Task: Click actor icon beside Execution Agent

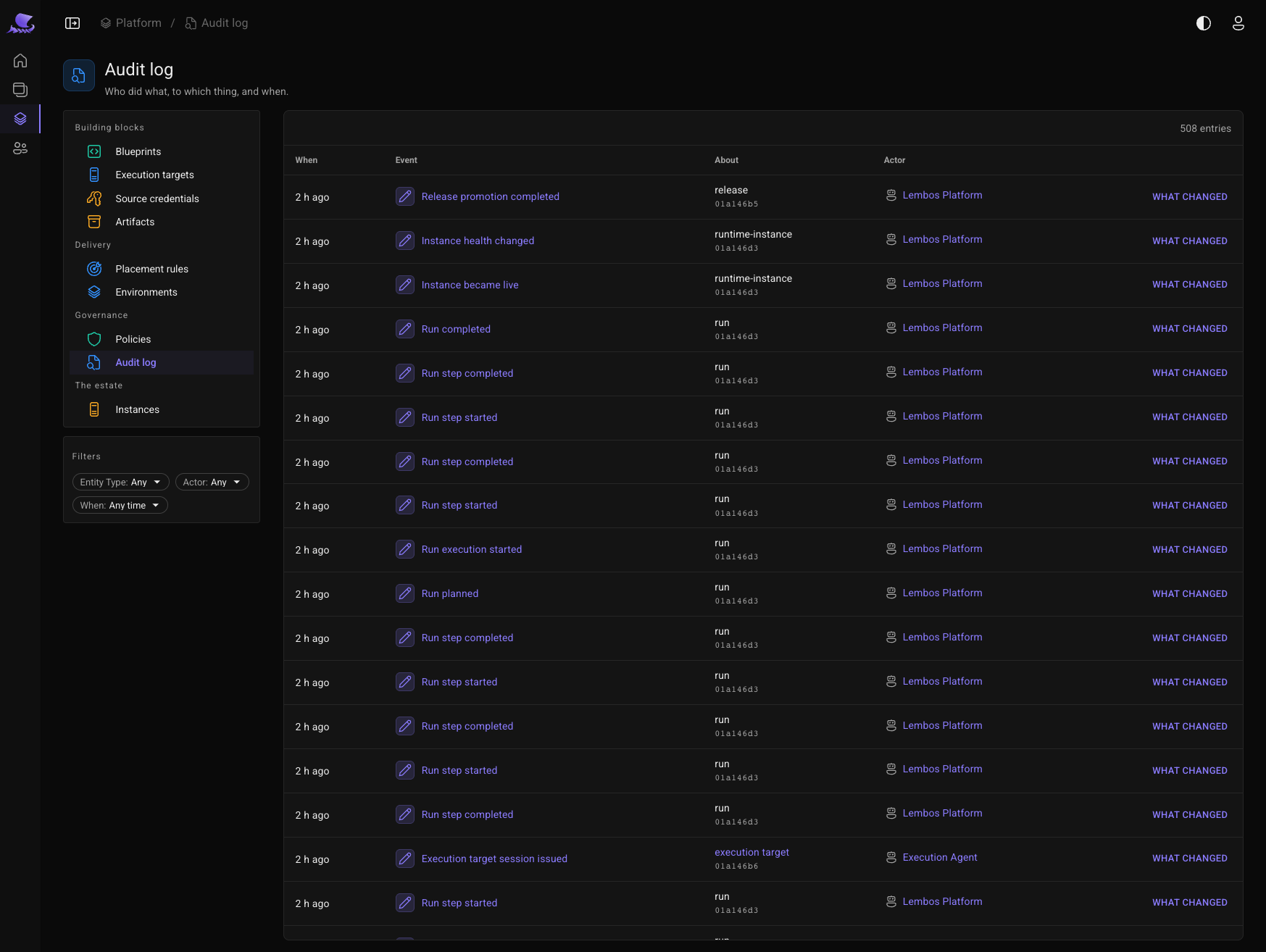Action: (891, 858)
